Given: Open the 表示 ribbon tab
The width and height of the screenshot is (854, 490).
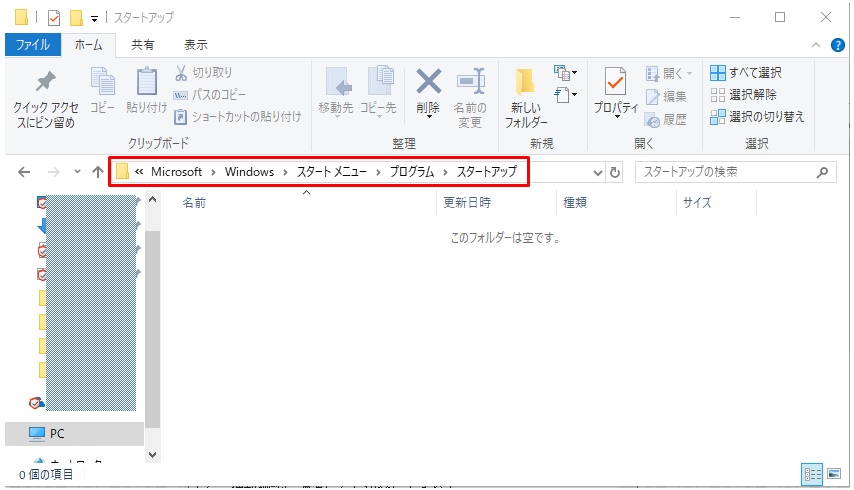Looking at the screenshot, I should click(196, 45).
